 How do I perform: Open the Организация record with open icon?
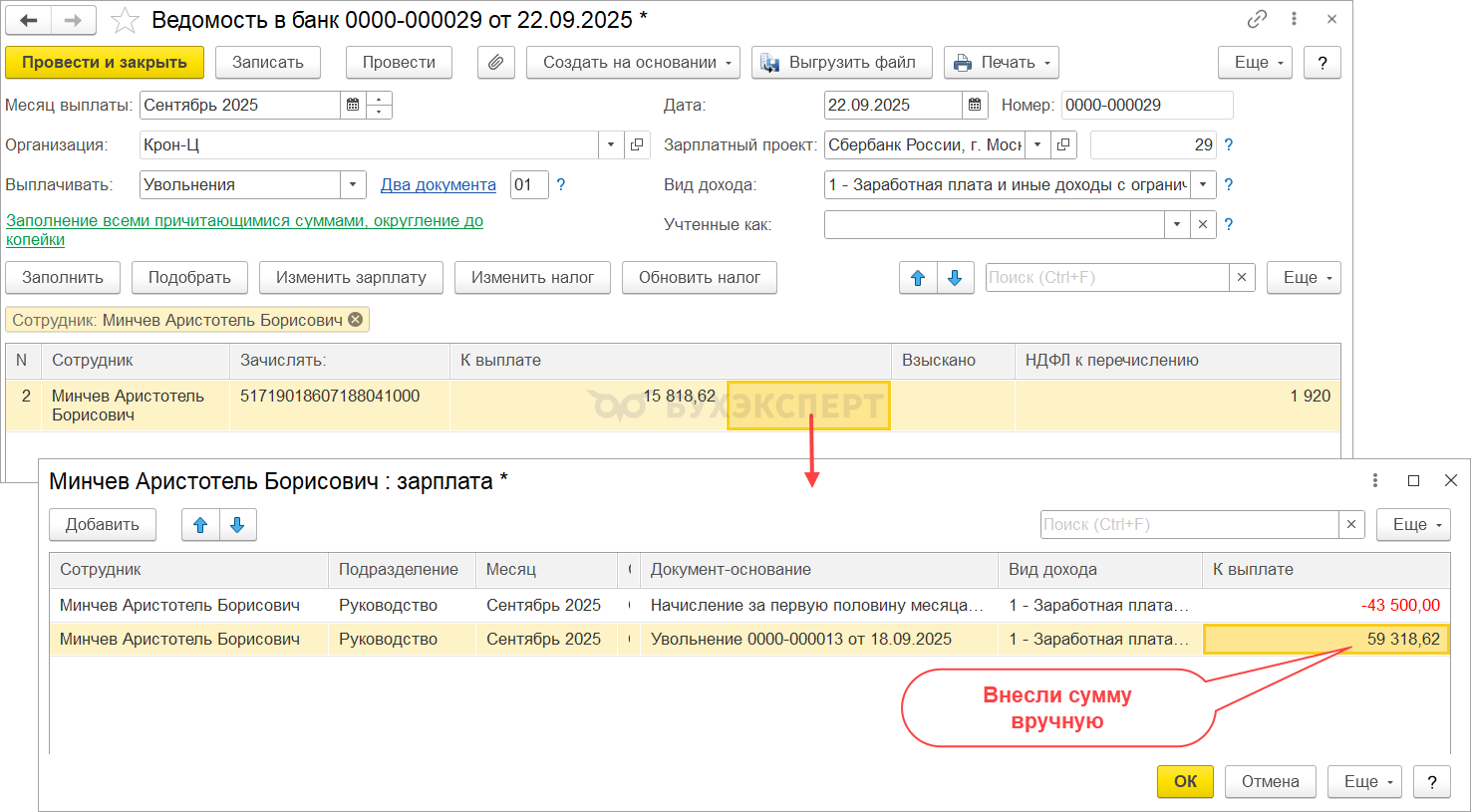click(638, 144)
